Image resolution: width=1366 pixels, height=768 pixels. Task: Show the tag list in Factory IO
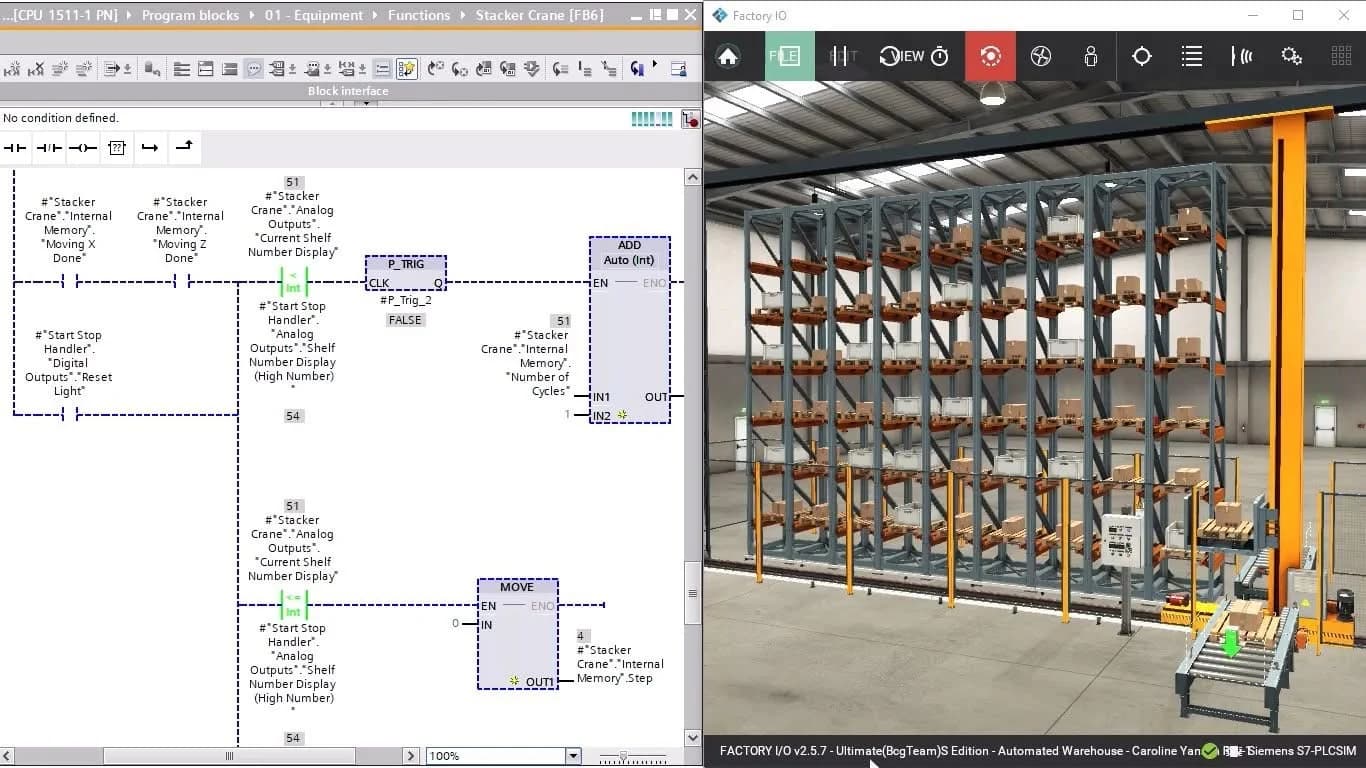pyautogui.click(x=1191, y=56)
